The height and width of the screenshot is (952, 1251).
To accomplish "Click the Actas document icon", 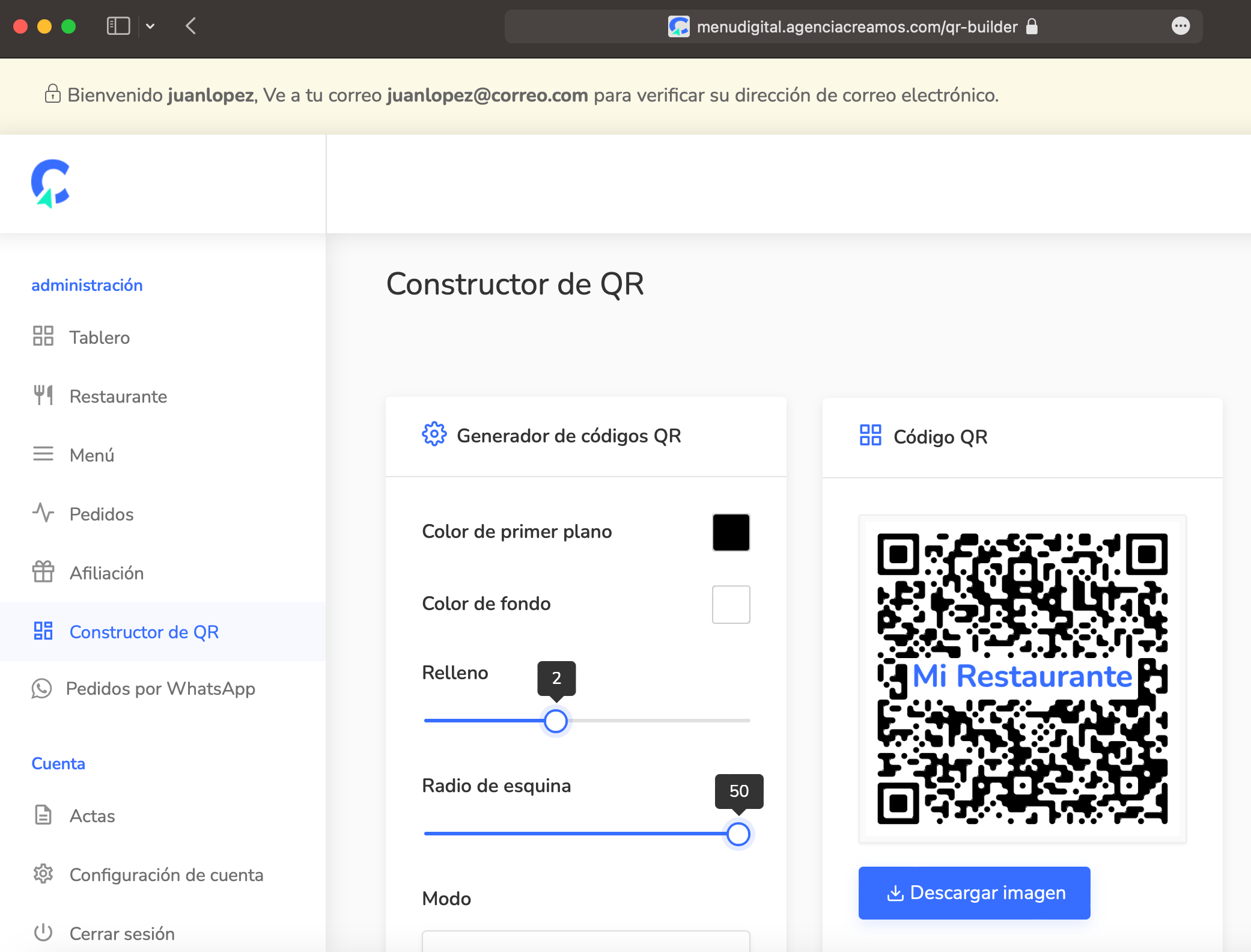I will click(43, 814).
